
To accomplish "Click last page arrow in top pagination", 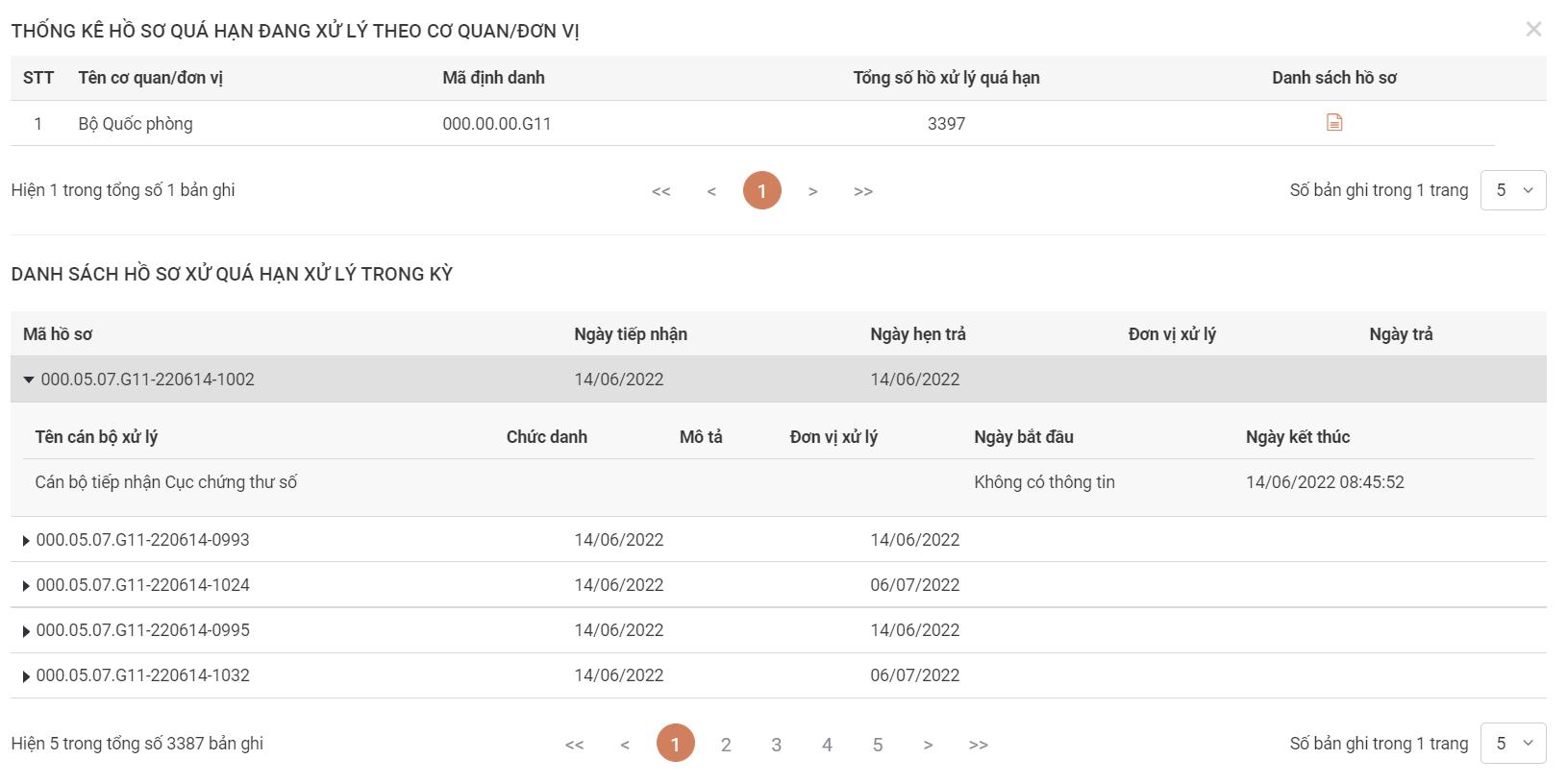I will tap(863, 191).
